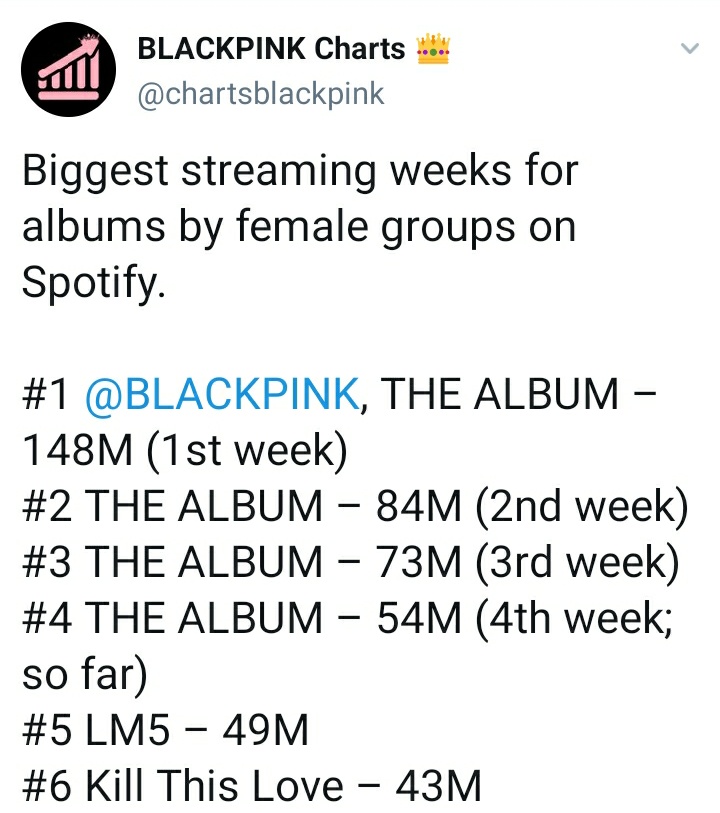Select the word "Spotify." in the tweet
Viewport: 720px width, 813px height.
(94, 283)
